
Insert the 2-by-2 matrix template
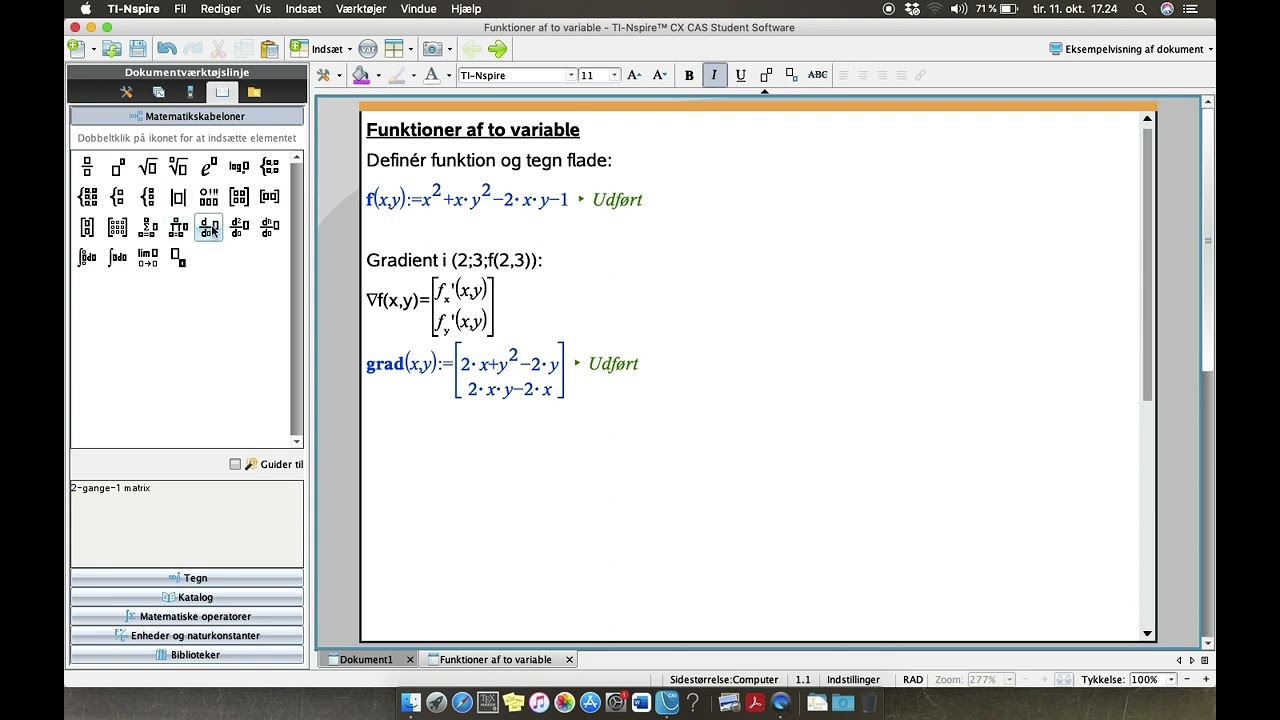pyautogui.click(x=239, y=197)
